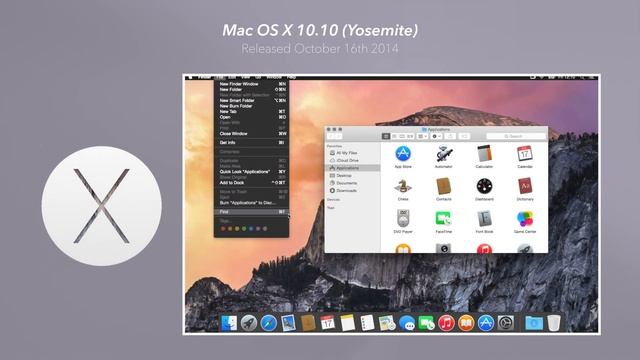Image resolution: width=640 pixels, height=360 pixels.
Task: Click the Edit Tags toolbar button
Action: (464, 136)
